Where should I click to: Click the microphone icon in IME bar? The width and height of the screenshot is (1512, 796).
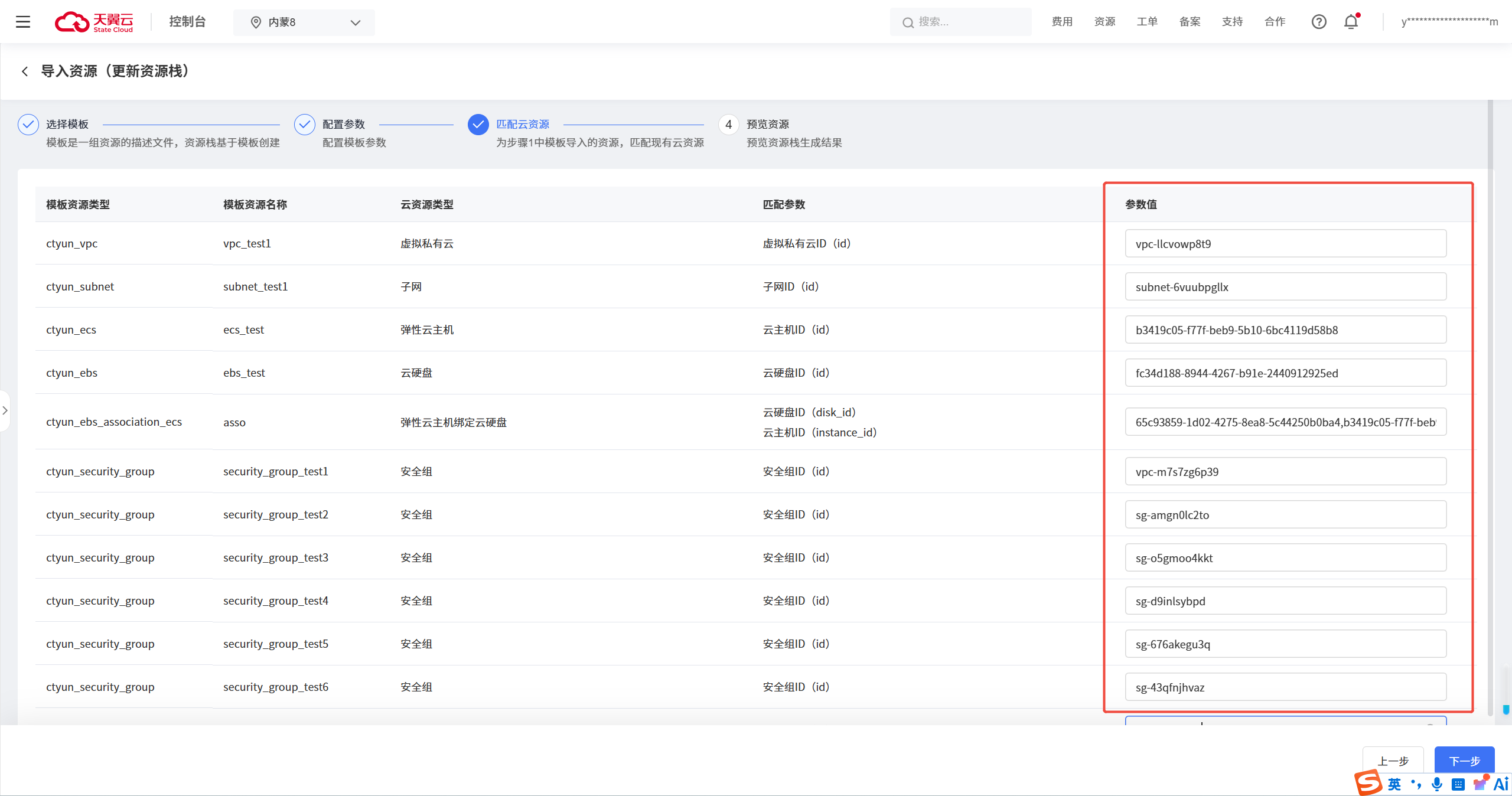pyautogui.click(x=1437, y=784)
